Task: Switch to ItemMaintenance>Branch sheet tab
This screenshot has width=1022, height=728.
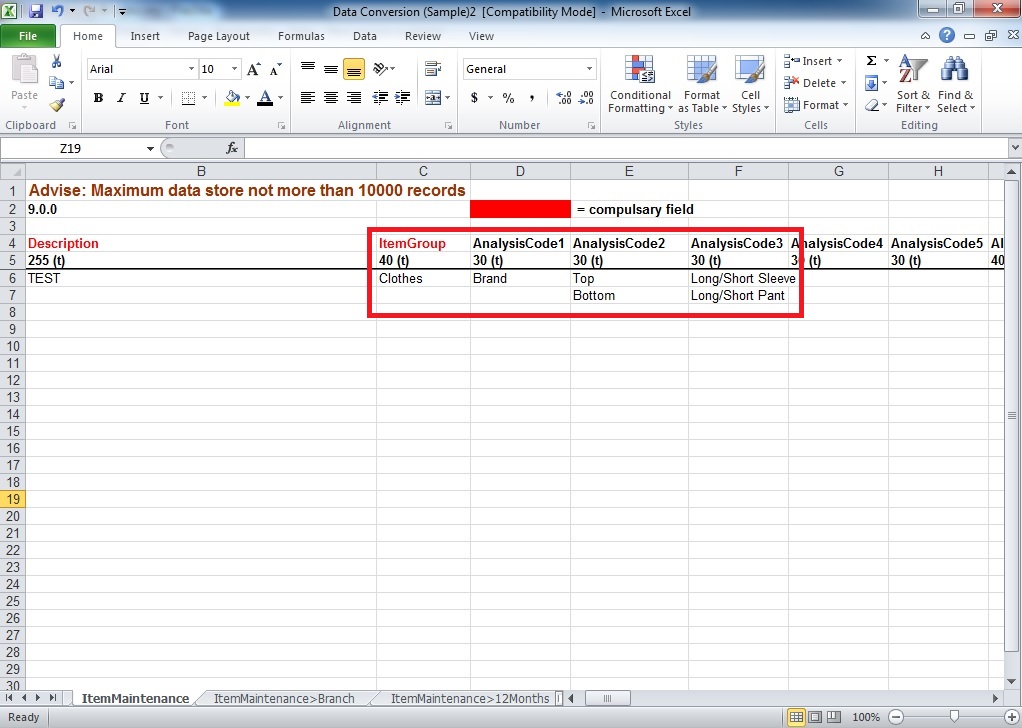Action: click(x=284, y=698)
